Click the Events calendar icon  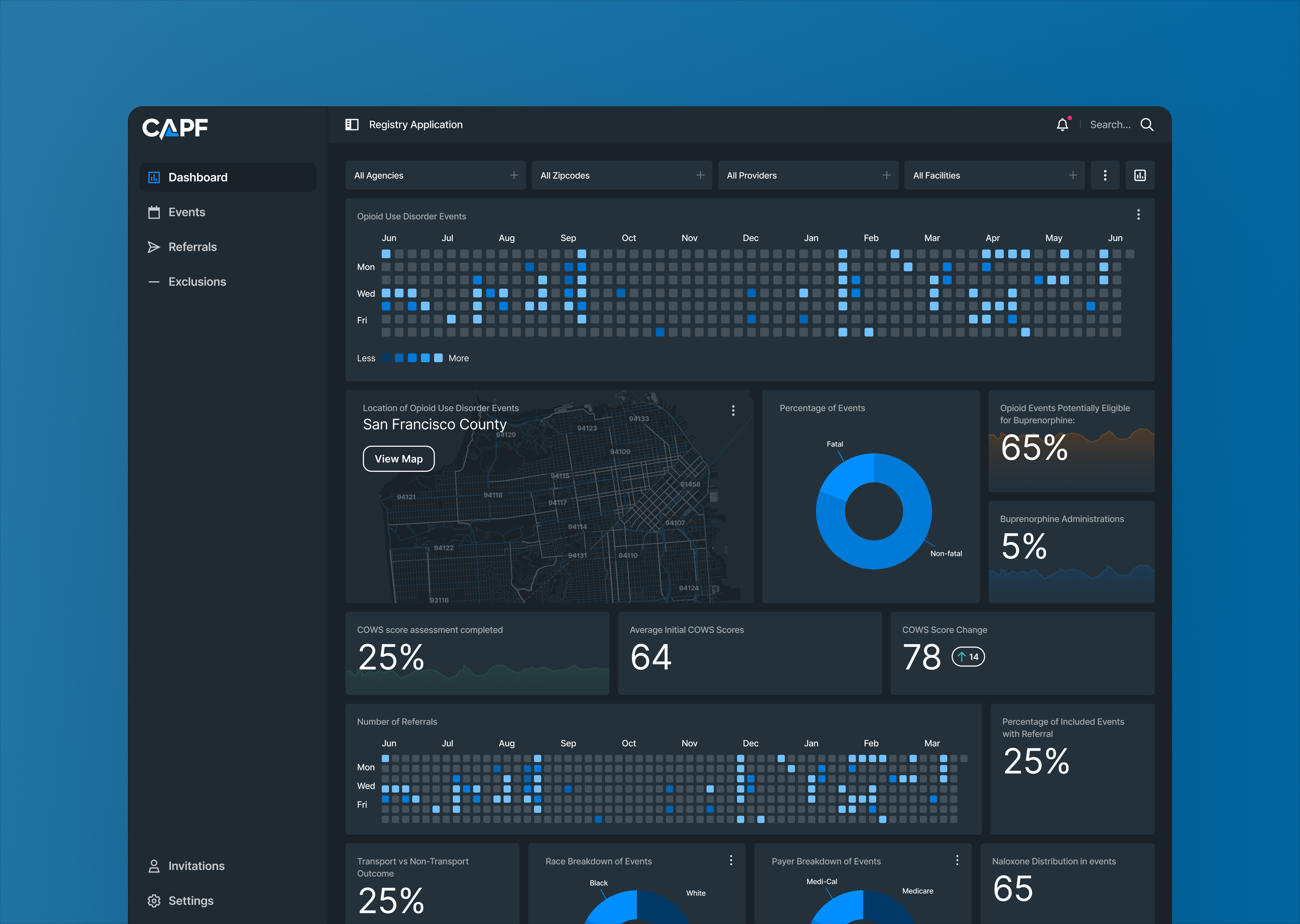(154, 212)
